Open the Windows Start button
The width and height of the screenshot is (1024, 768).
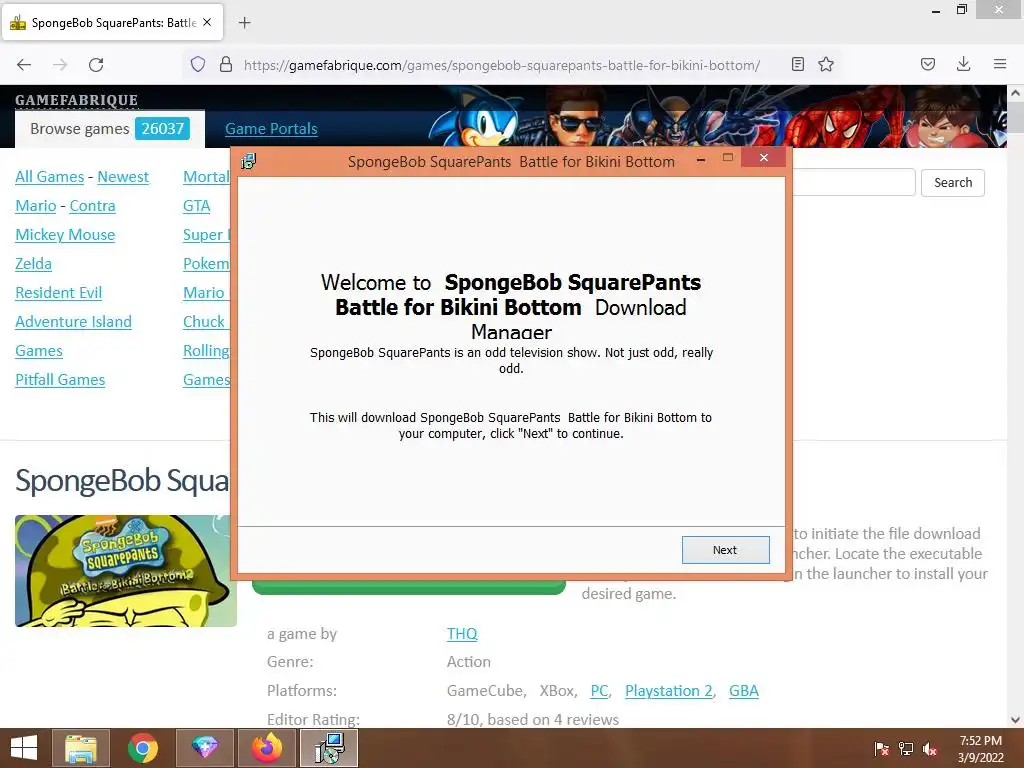24,748
